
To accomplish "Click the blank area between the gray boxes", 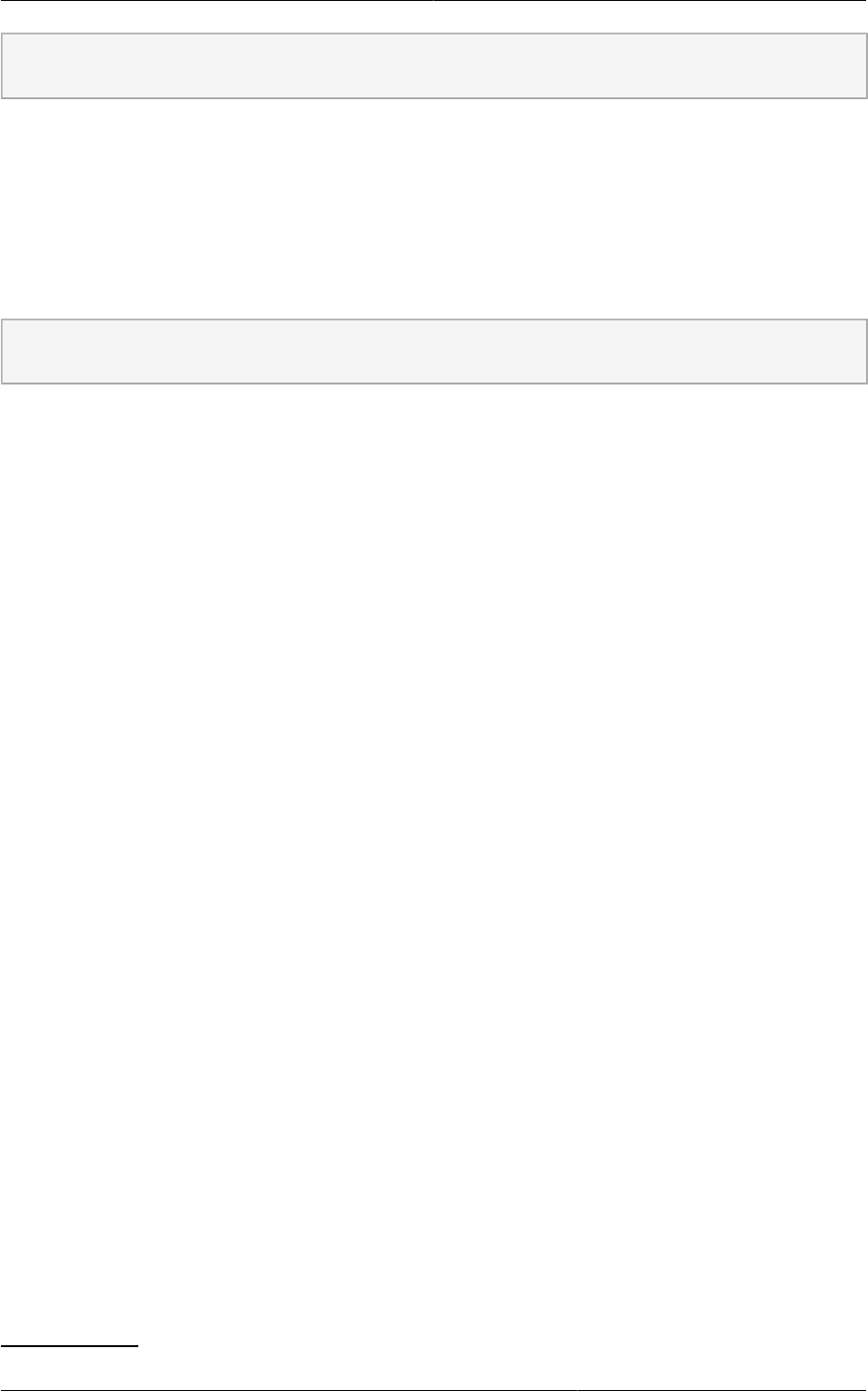I will pos(434,209).
